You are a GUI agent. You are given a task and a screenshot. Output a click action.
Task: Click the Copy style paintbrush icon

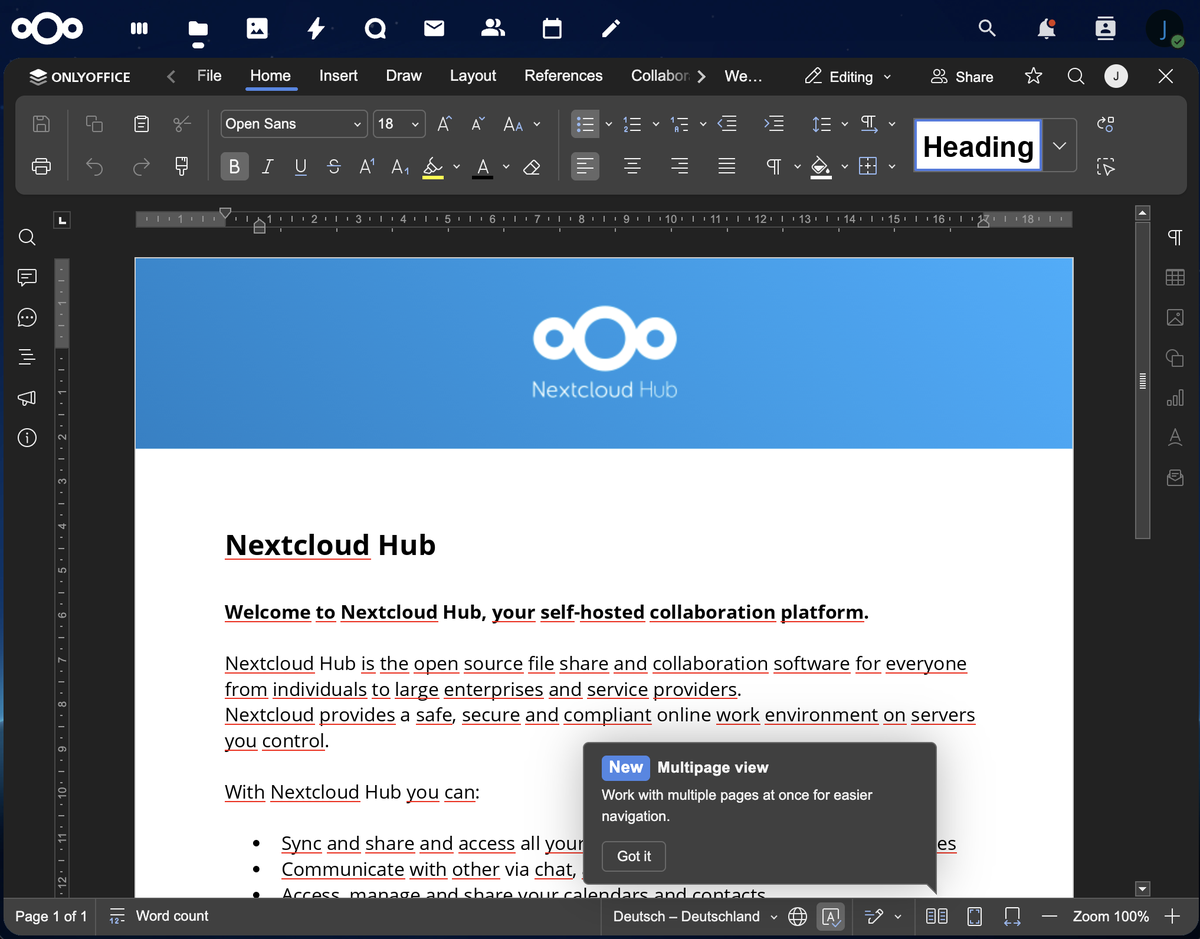click(x=181, y=167)
